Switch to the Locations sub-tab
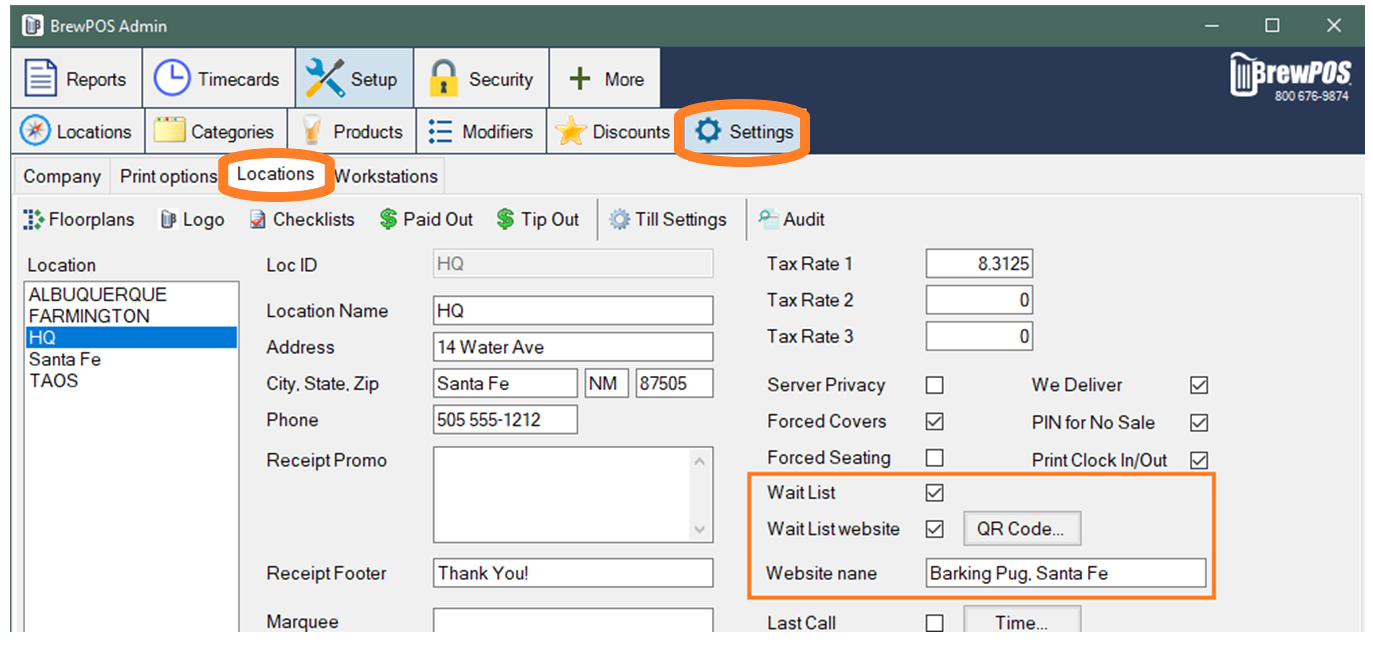The height and width of the screenshot is (646, 1373). 276,174
